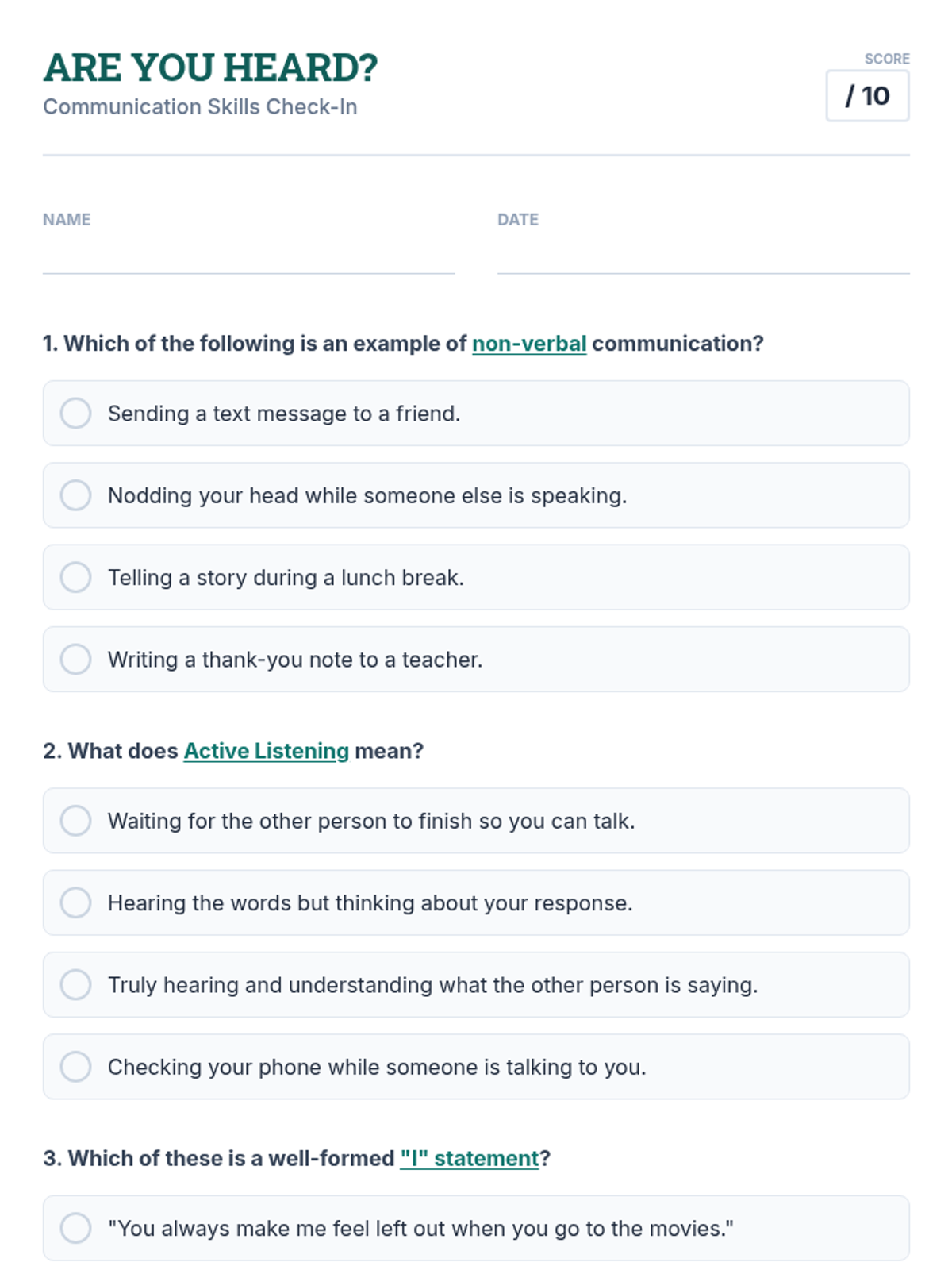This screenshot has height=1270, width=952.
Task: Select 'Writing a thank-you note to a teacher'
Action: tap(76, 659)
